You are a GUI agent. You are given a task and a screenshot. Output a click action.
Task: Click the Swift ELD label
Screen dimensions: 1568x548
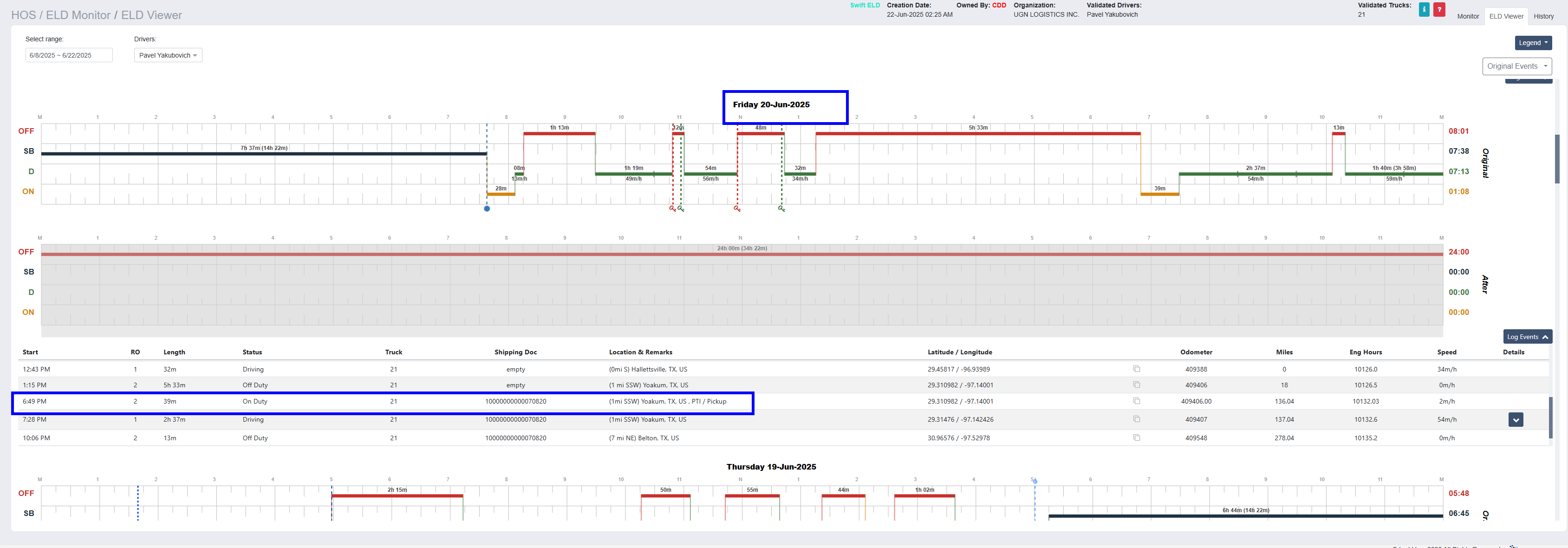(x=865, y=6)
